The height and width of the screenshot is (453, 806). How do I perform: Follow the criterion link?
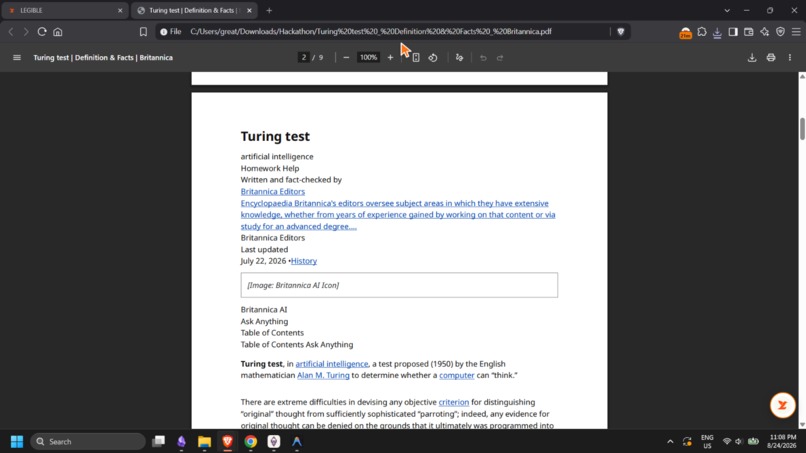[x=453, y=402]
